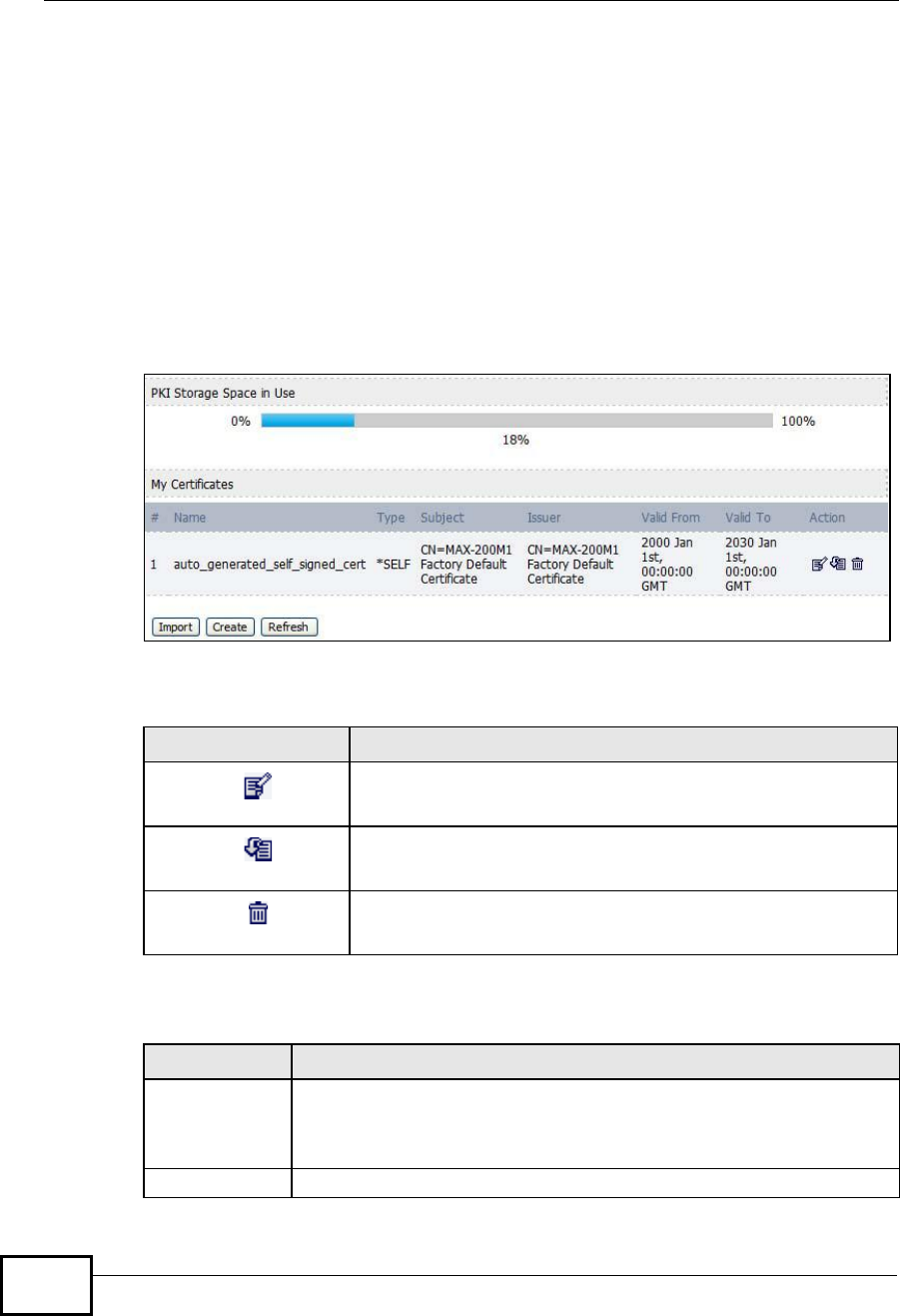Click the Refresh button

pyautogui.click(x=288, y=628)
